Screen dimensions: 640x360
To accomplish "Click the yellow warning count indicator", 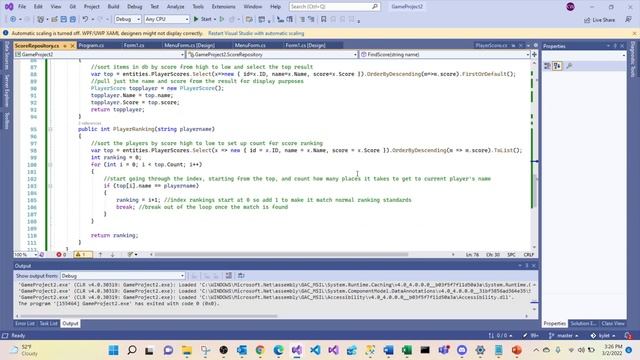I will pos(83,254).
